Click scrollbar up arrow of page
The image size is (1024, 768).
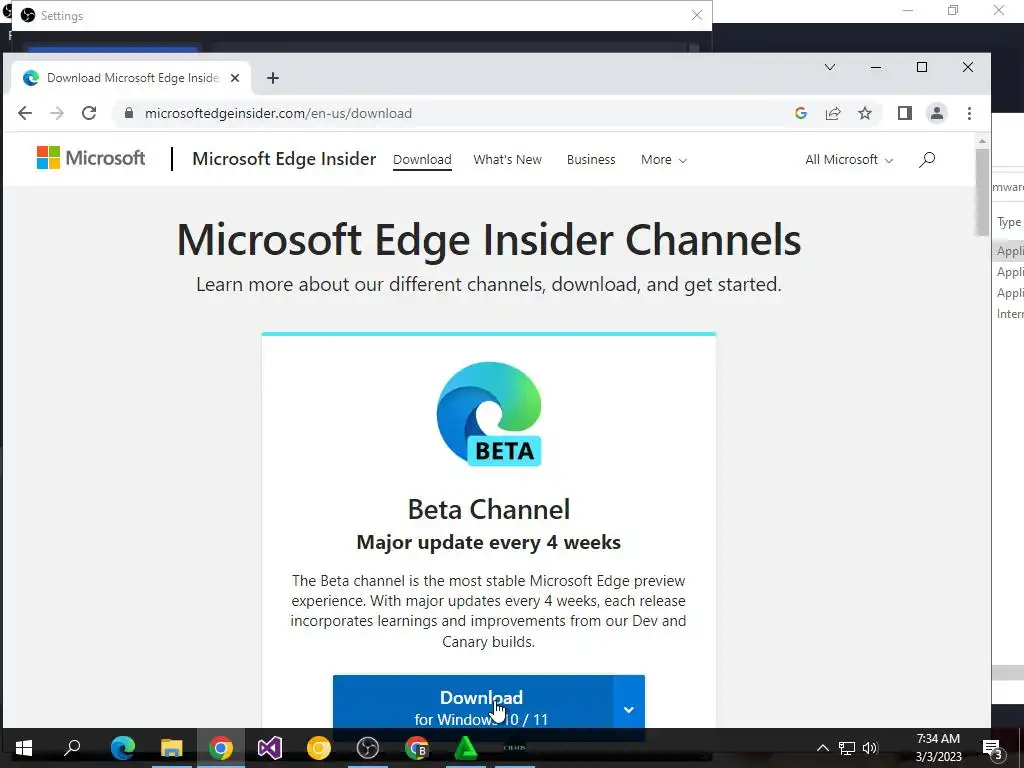tap(982, 141)
